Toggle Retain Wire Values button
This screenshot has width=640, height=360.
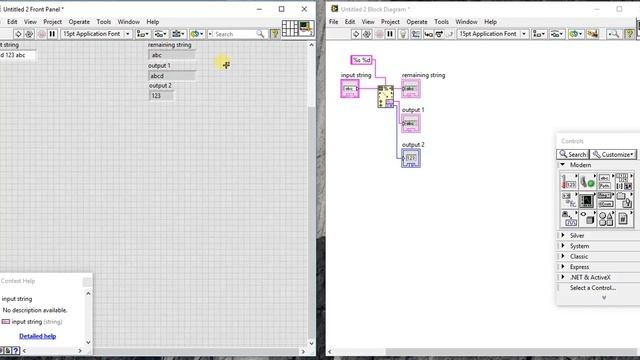[x=416, y=34]
